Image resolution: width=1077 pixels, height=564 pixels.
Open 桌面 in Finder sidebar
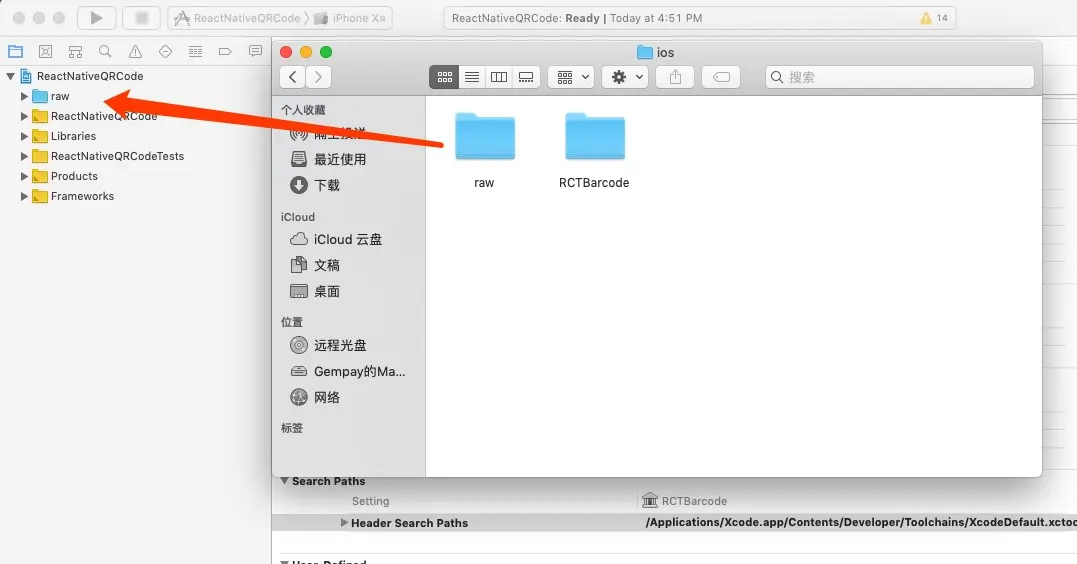coord(316,291)
